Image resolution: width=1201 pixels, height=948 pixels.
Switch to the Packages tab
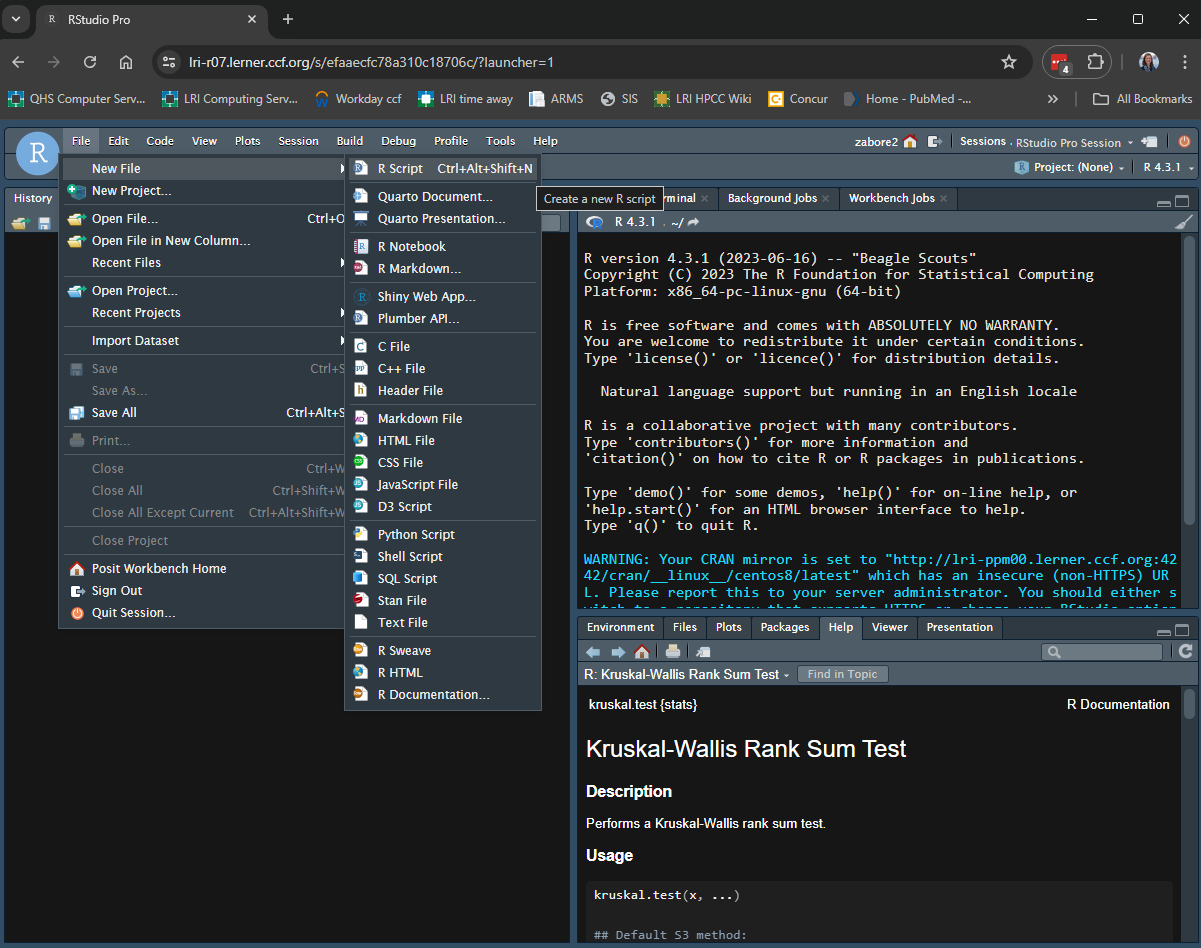tap(785, 627)
